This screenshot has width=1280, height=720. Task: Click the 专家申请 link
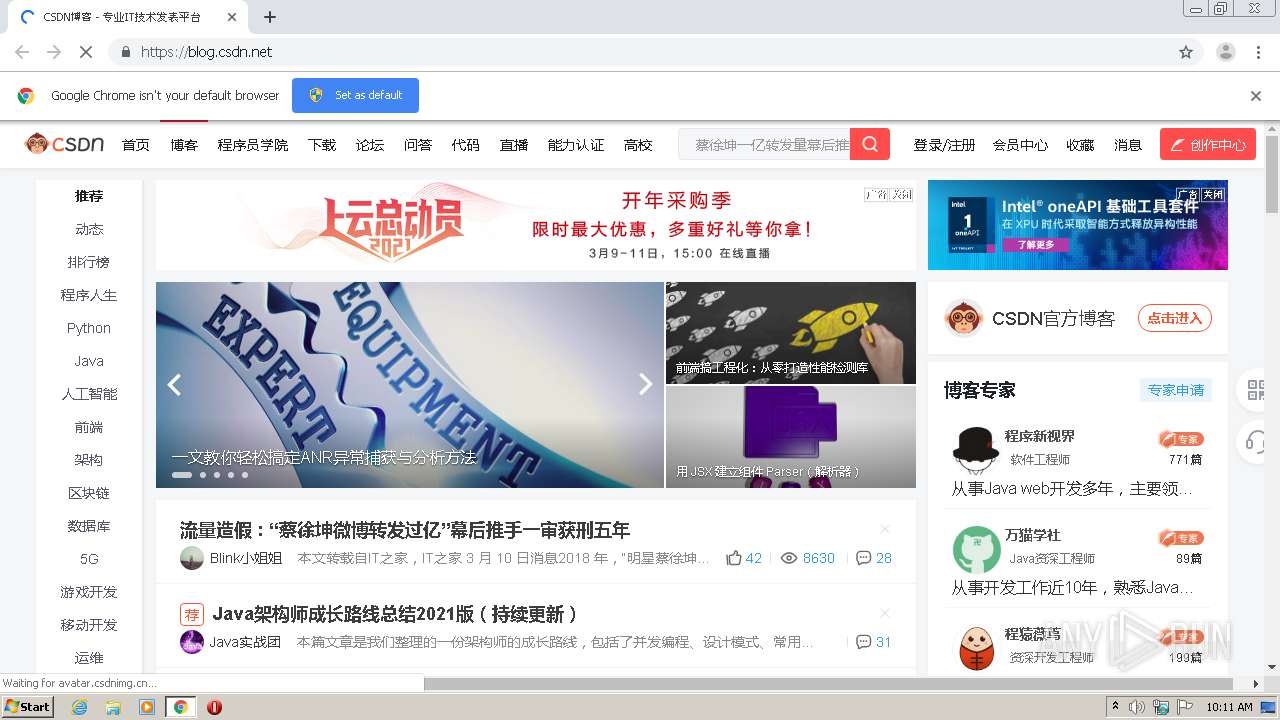pos(1176,390)
